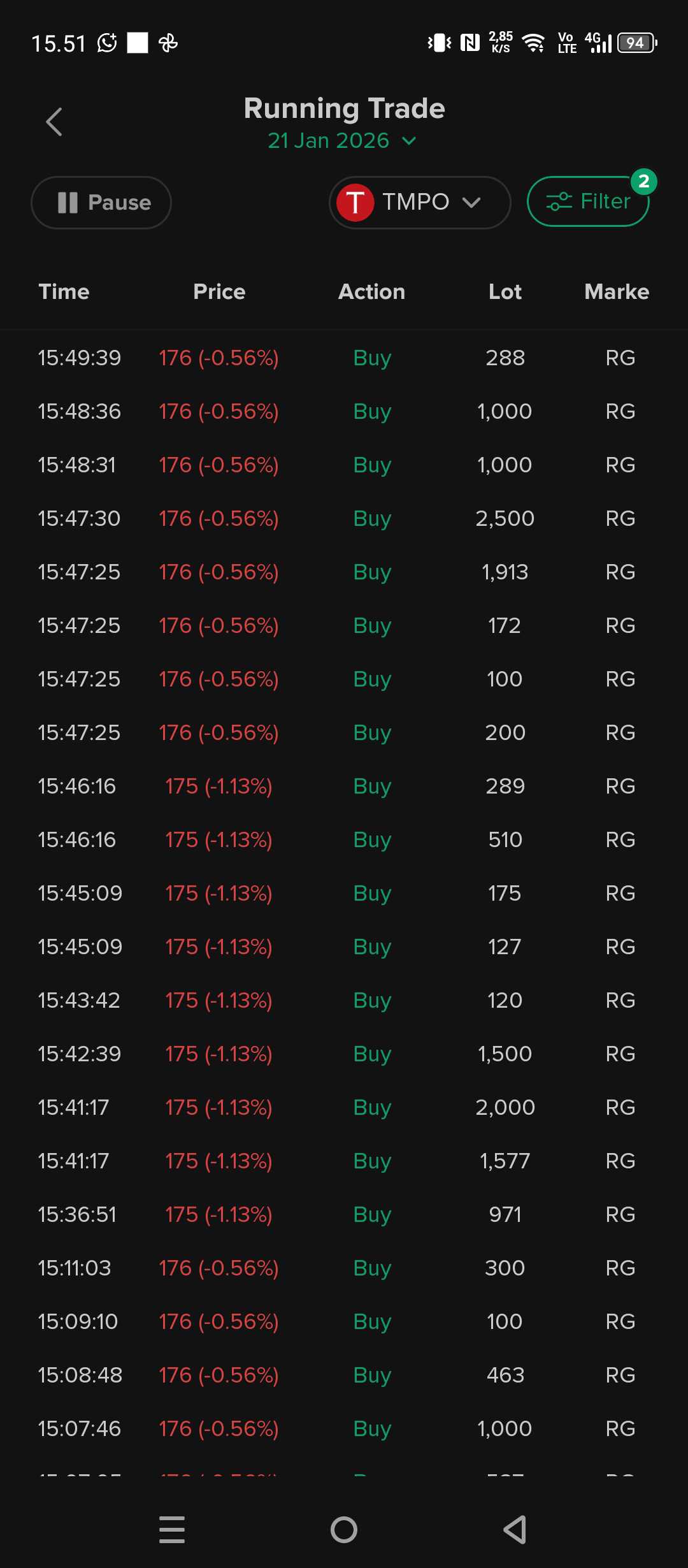Sort by the Price column header
The width and height of the screenshot is (688, 1568).
coord(219,291)
